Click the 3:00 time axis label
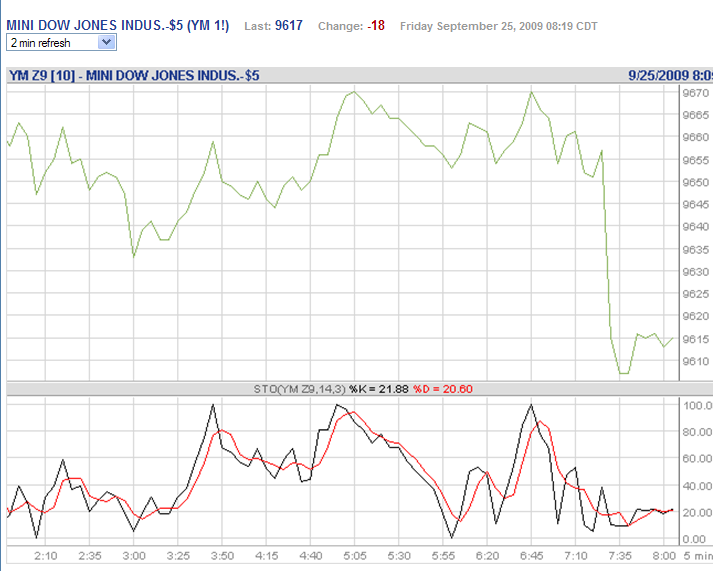The image size is (713, 571). click(134, 556)
